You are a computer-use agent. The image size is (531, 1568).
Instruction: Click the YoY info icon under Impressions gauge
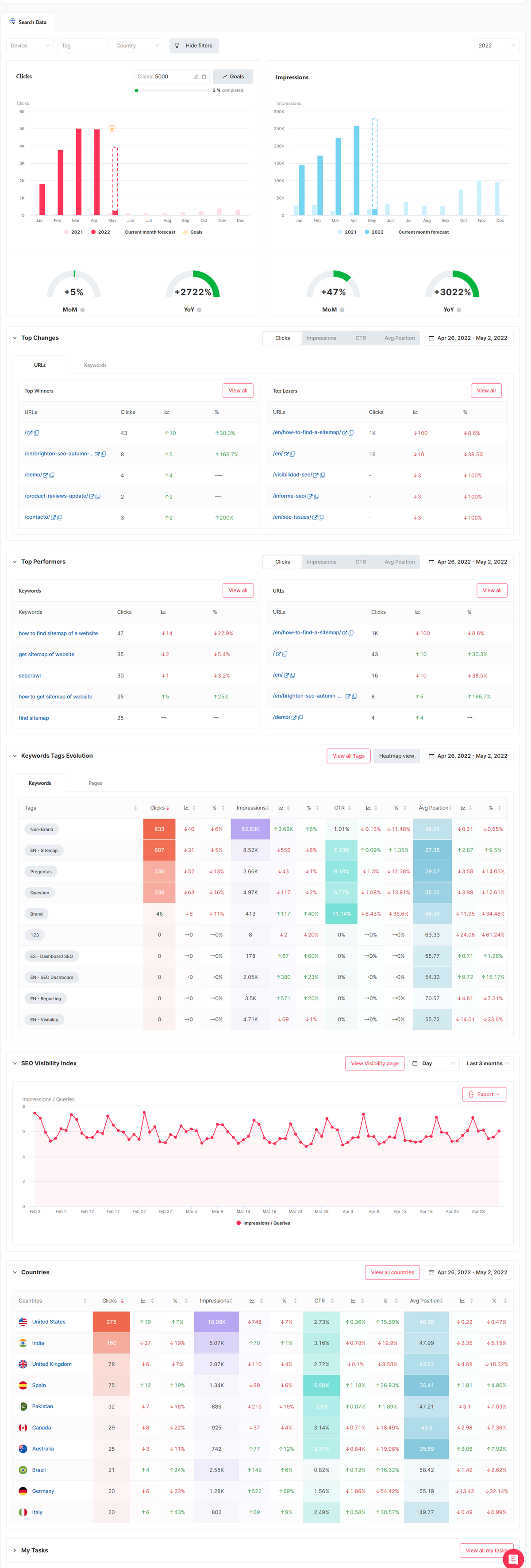click(458, 310)
